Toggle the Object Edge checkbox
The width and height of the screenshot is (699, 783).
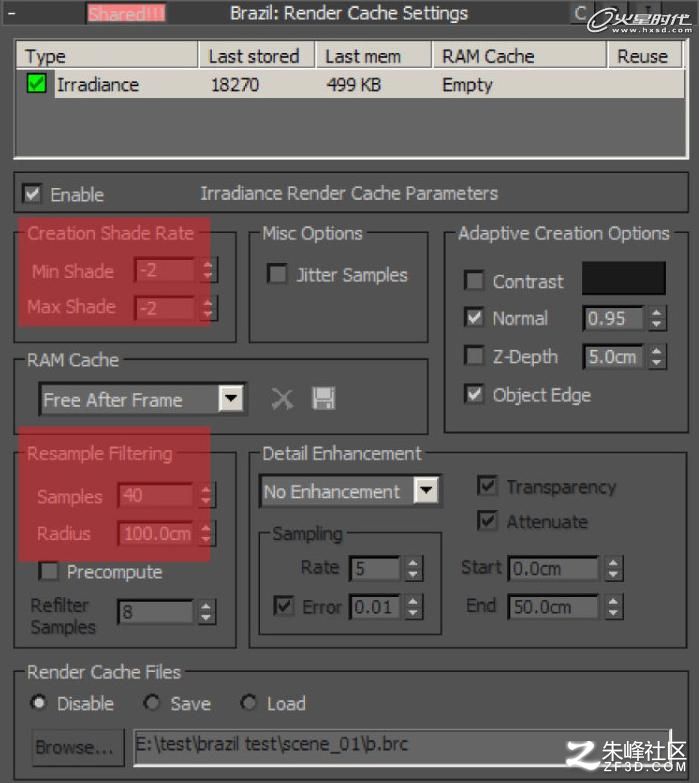click(474, 394)
